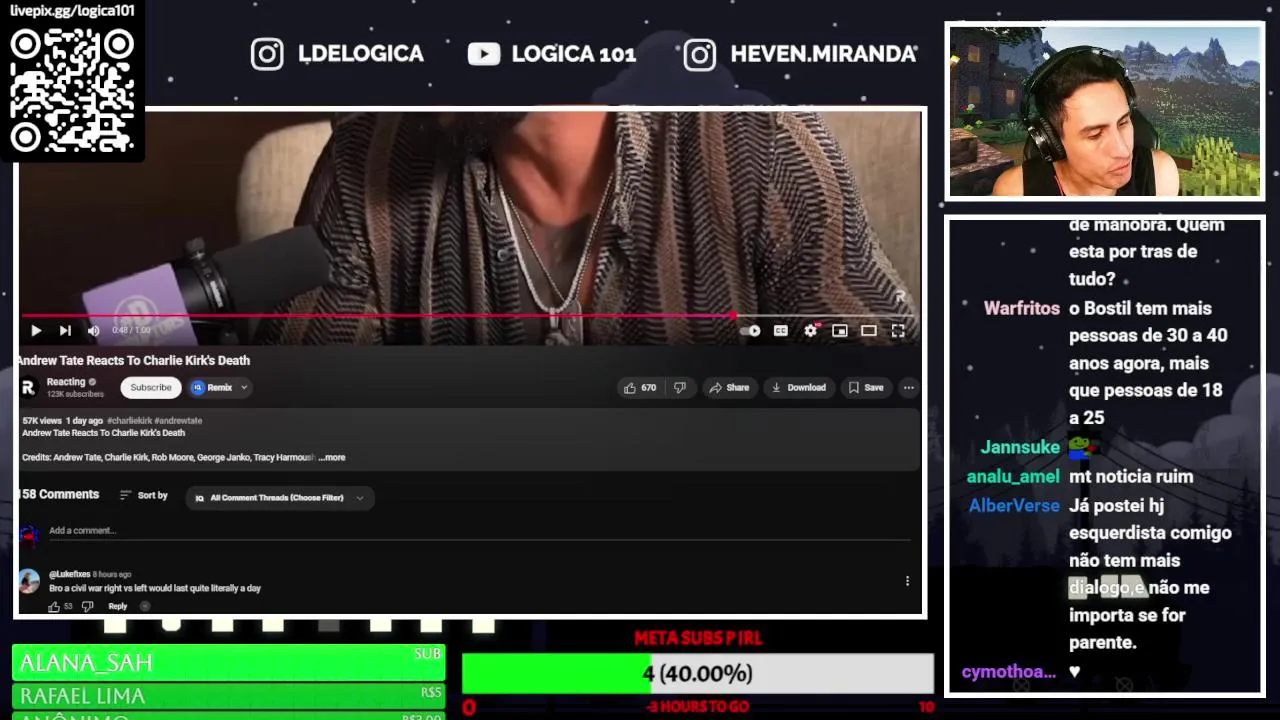1280x720 pixels.
Task: Like the @Lukefixes comment
Action: (x=54, y=606)
